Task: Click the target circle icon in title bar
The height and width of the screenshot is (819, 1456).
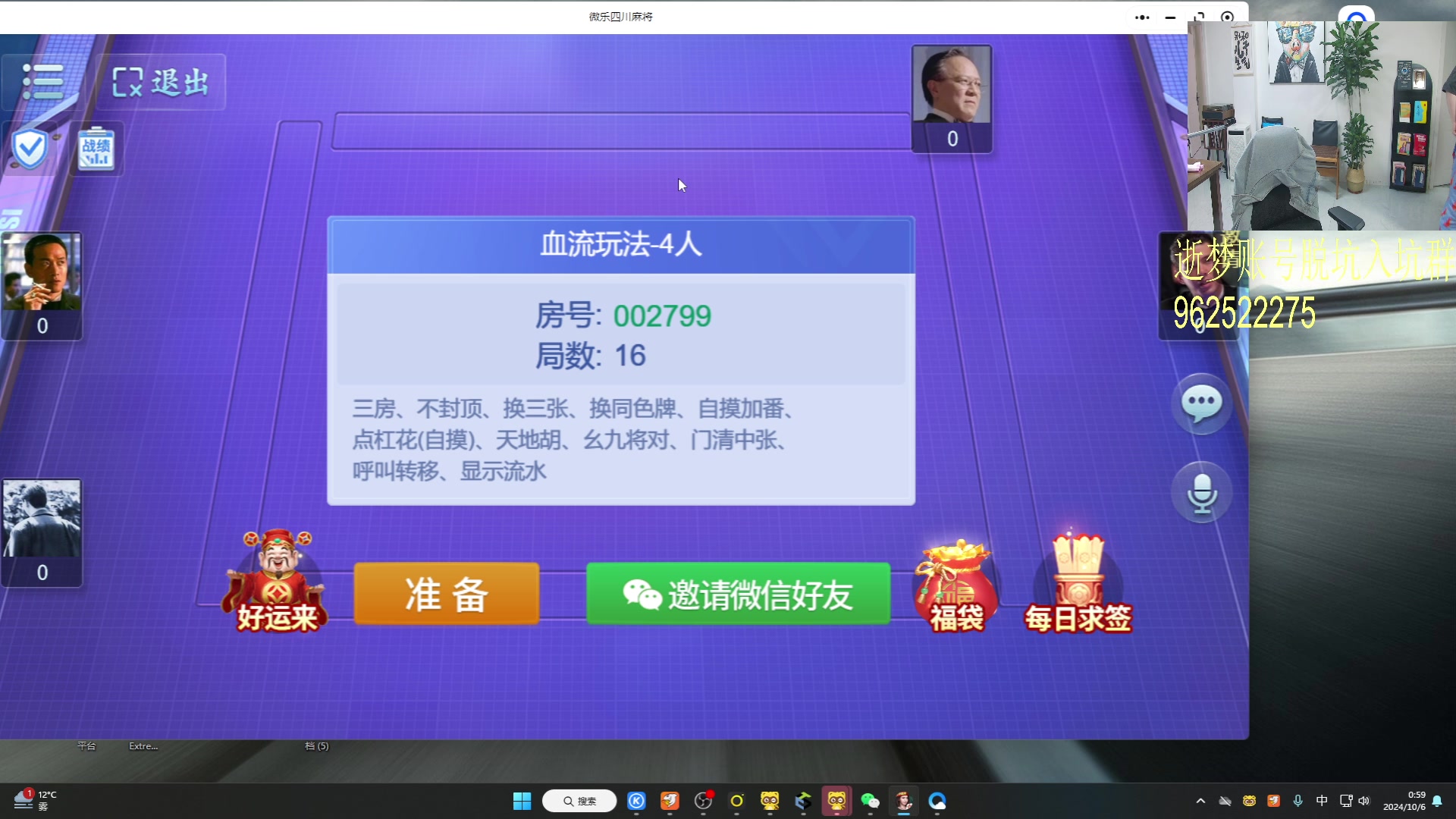Action: 1227,17
